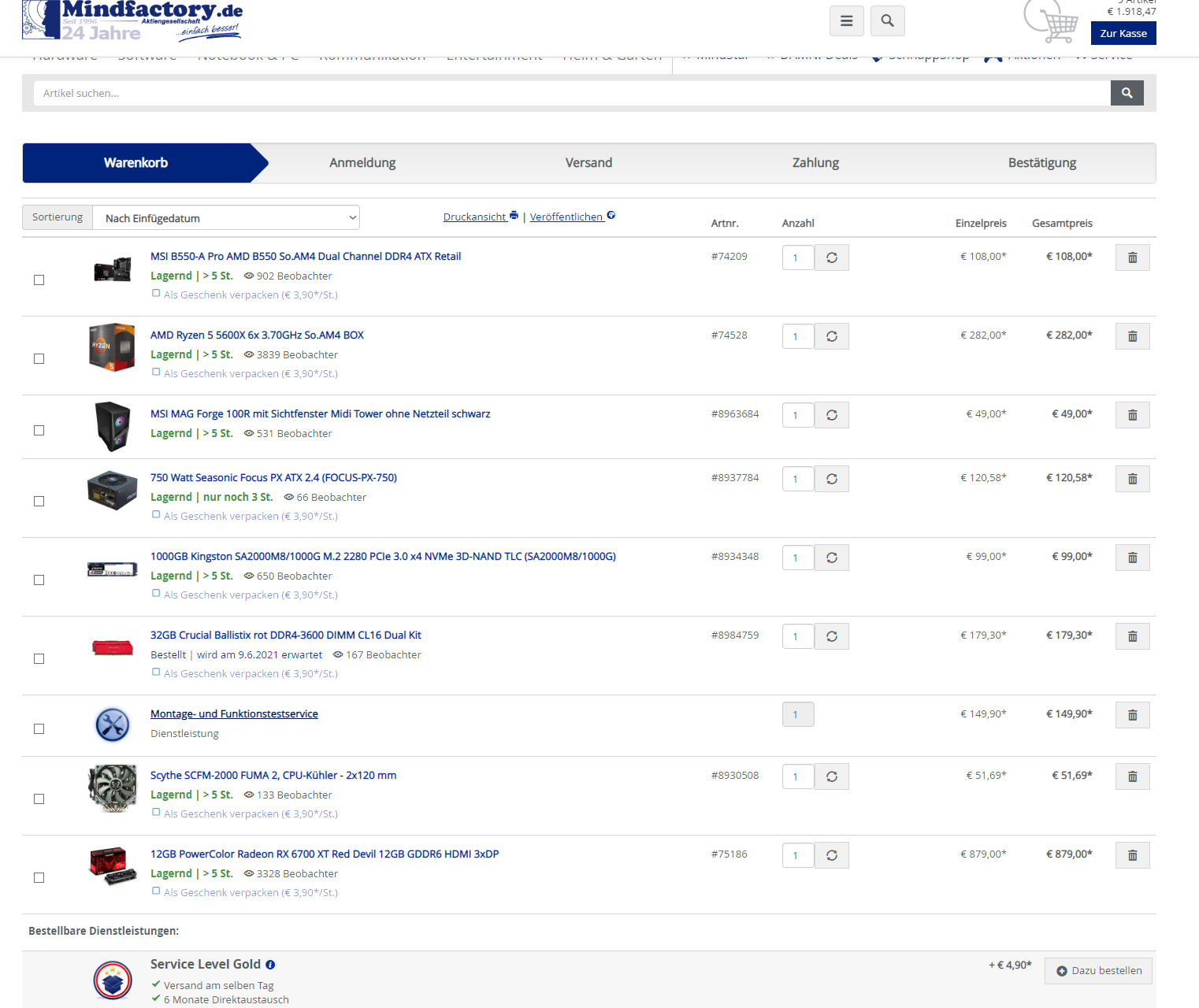Image resolution: width=1199 pixels, height=1008 pixels.
Task: Go to the Zahlung checkout step
Action: point(815,163)
